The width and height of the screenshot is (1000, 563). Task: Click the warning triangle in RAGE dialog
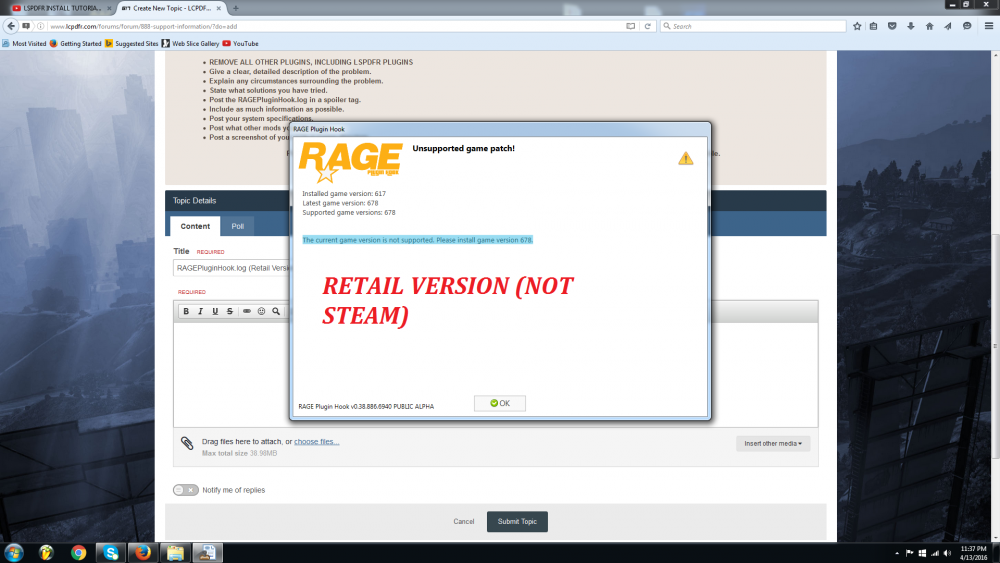point(686,158)
